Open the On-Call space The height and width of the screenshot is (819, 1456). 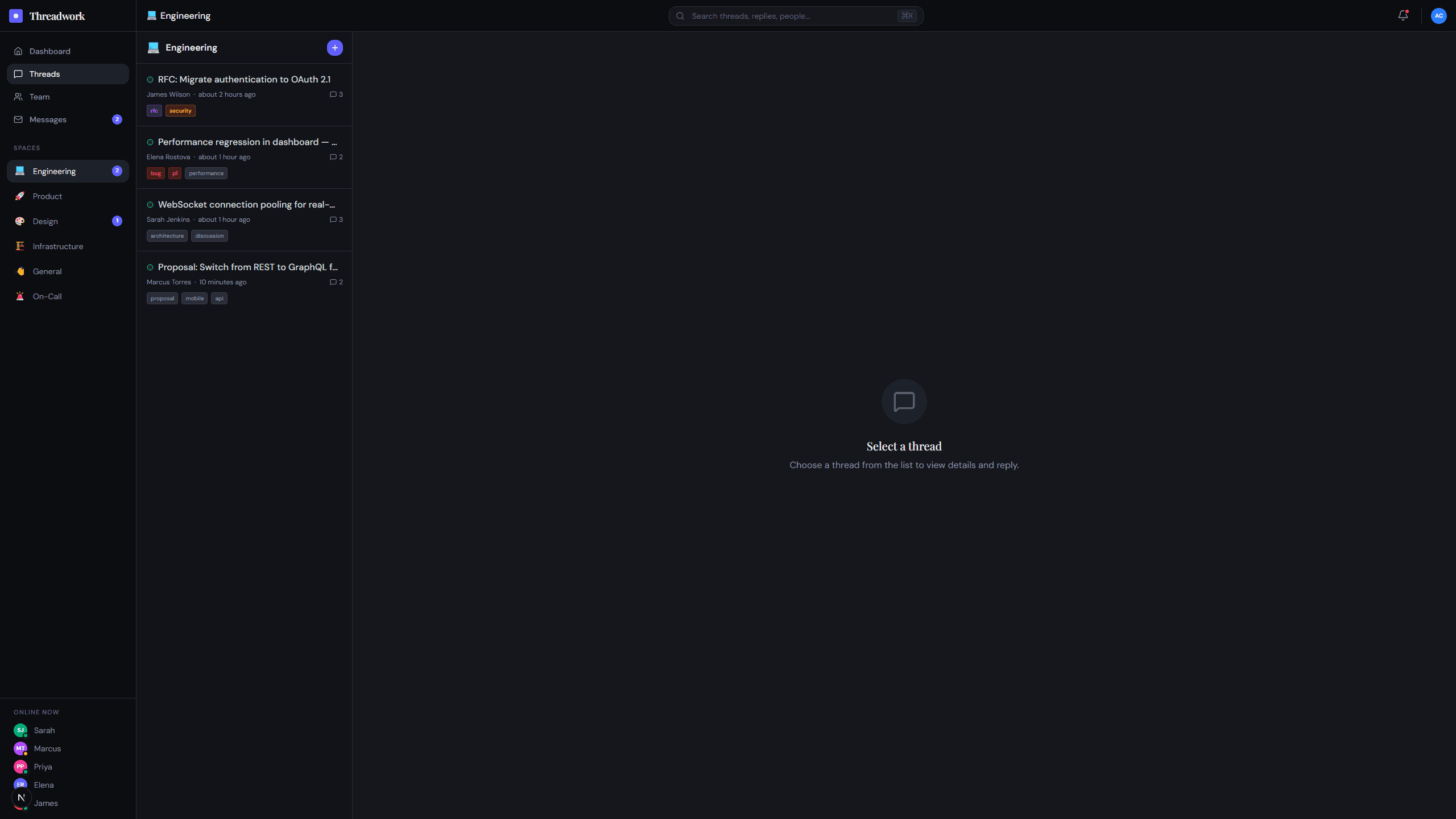pyautogui.click(x=68, y=296)
